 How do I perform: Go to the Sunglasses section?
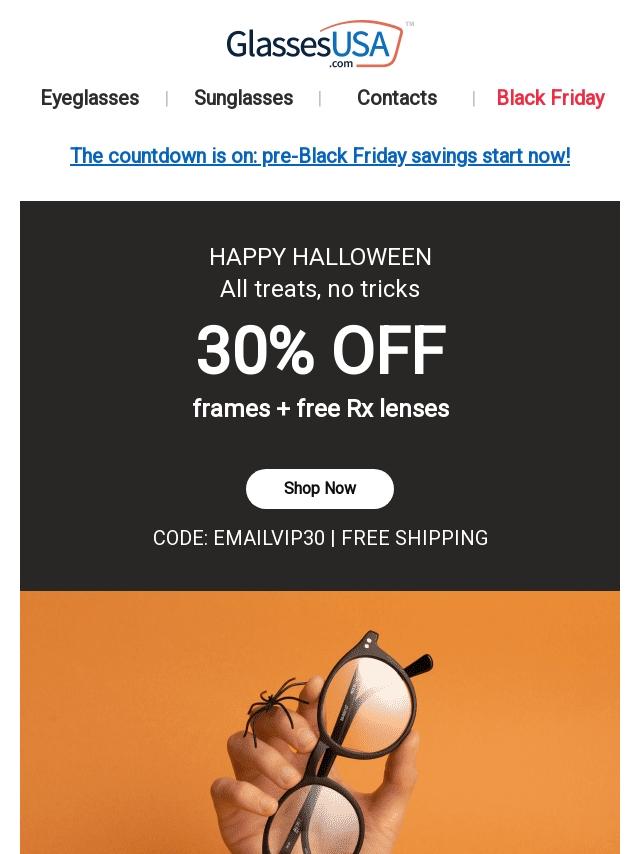click(x=243, y=98)
